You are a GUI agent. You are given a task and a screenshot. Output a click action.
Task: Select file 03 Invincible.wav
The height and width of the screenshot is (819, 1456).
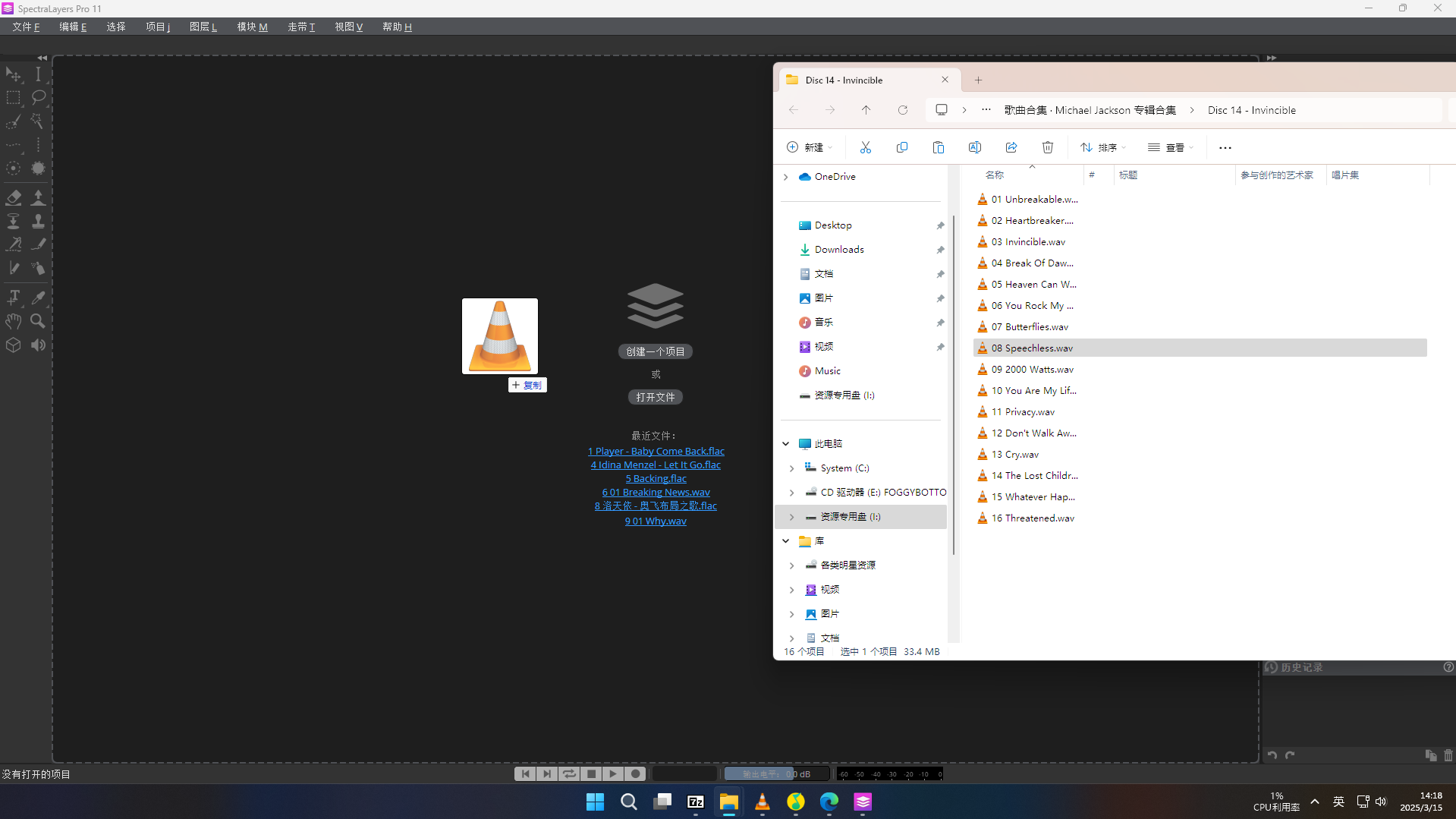point(1028,242)
